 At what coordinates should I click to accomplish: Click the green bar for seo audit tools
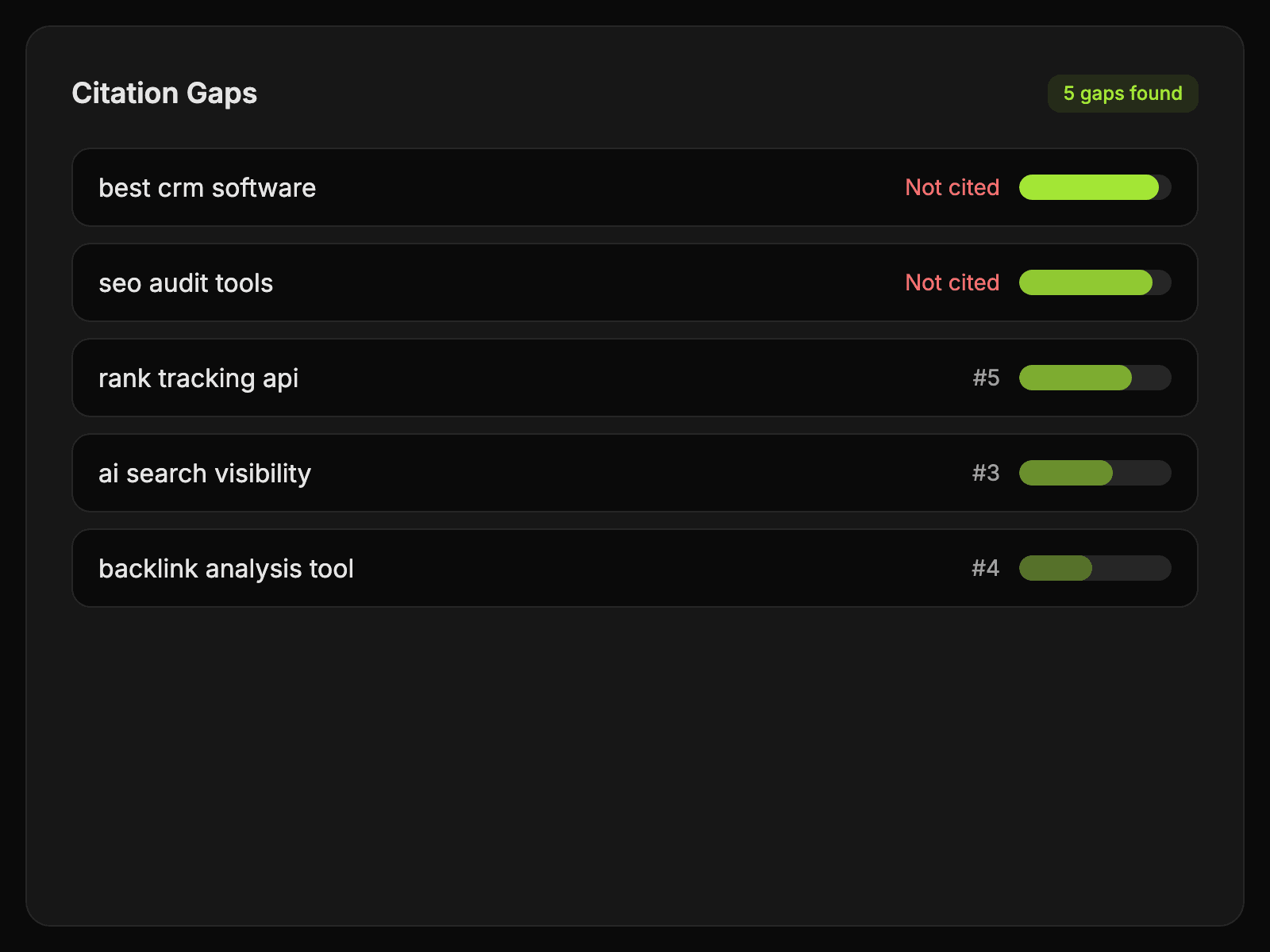click(1086, 282)
